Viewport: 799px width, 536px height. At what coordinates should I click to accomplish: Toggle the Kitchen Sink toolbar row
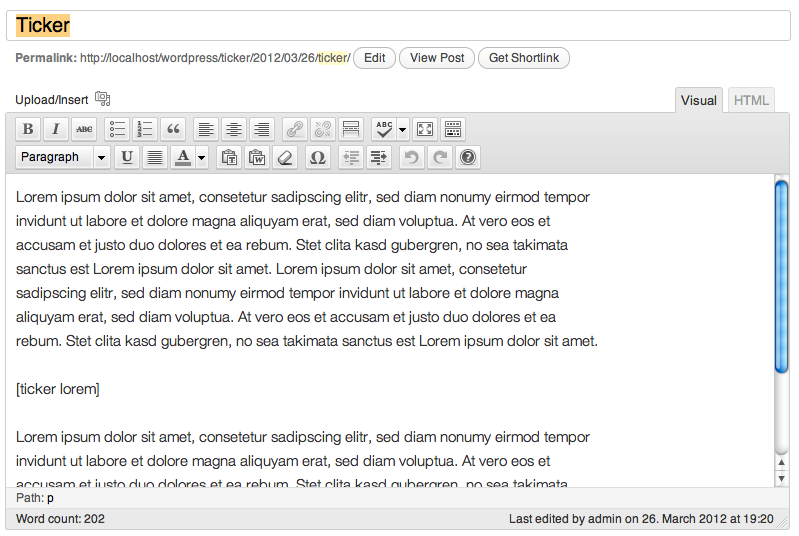pos(453,129)
